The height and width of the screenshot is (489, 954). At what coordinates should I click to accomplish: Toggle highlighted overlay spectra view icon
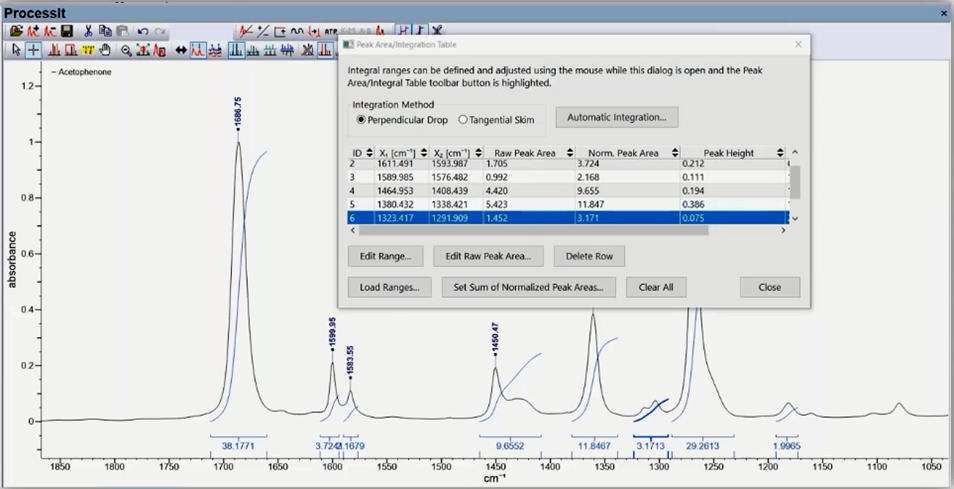coord(198,50)
